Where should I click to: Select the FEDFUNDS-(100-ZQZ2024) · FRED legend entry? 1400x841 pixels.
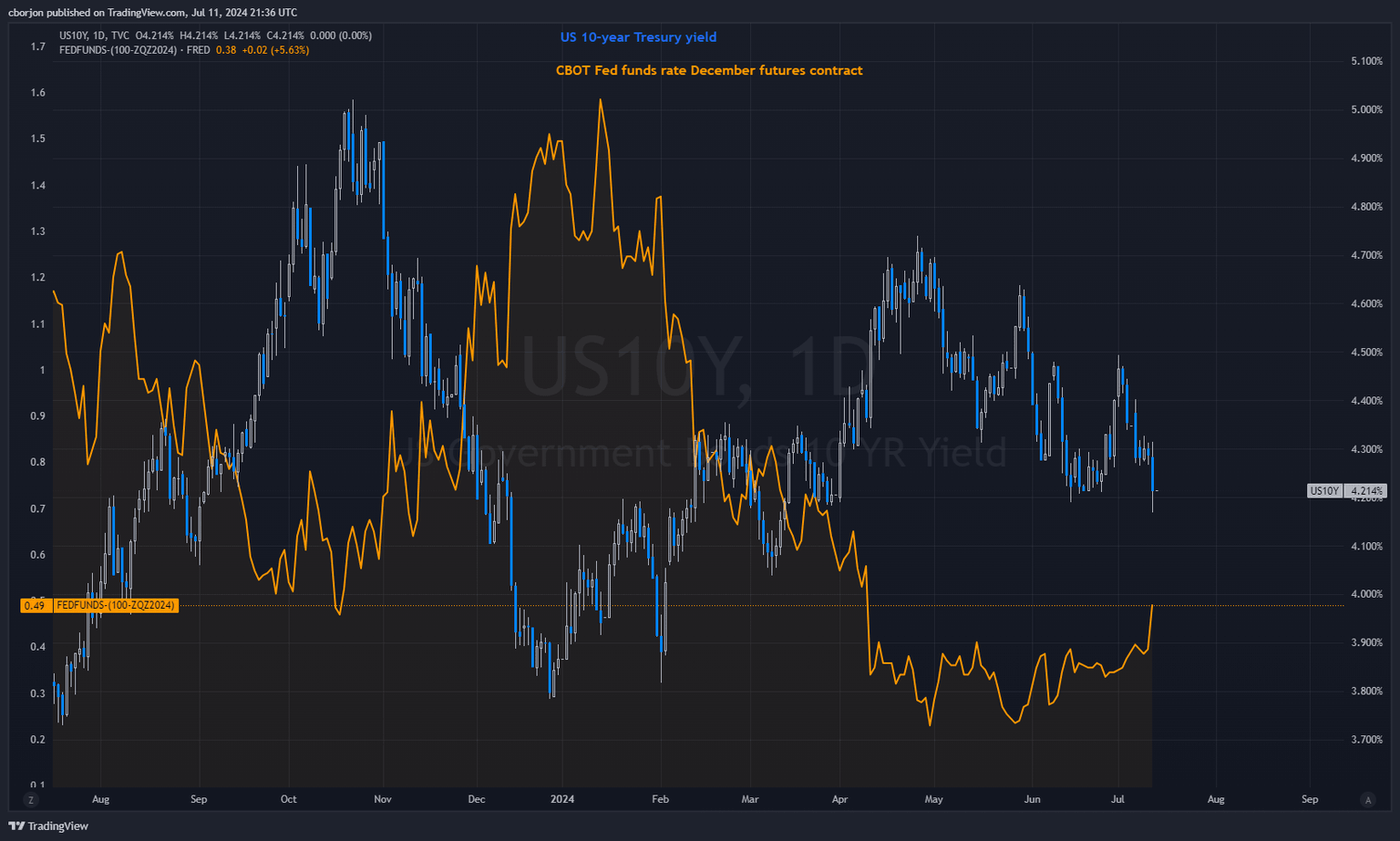coord(135,50)
